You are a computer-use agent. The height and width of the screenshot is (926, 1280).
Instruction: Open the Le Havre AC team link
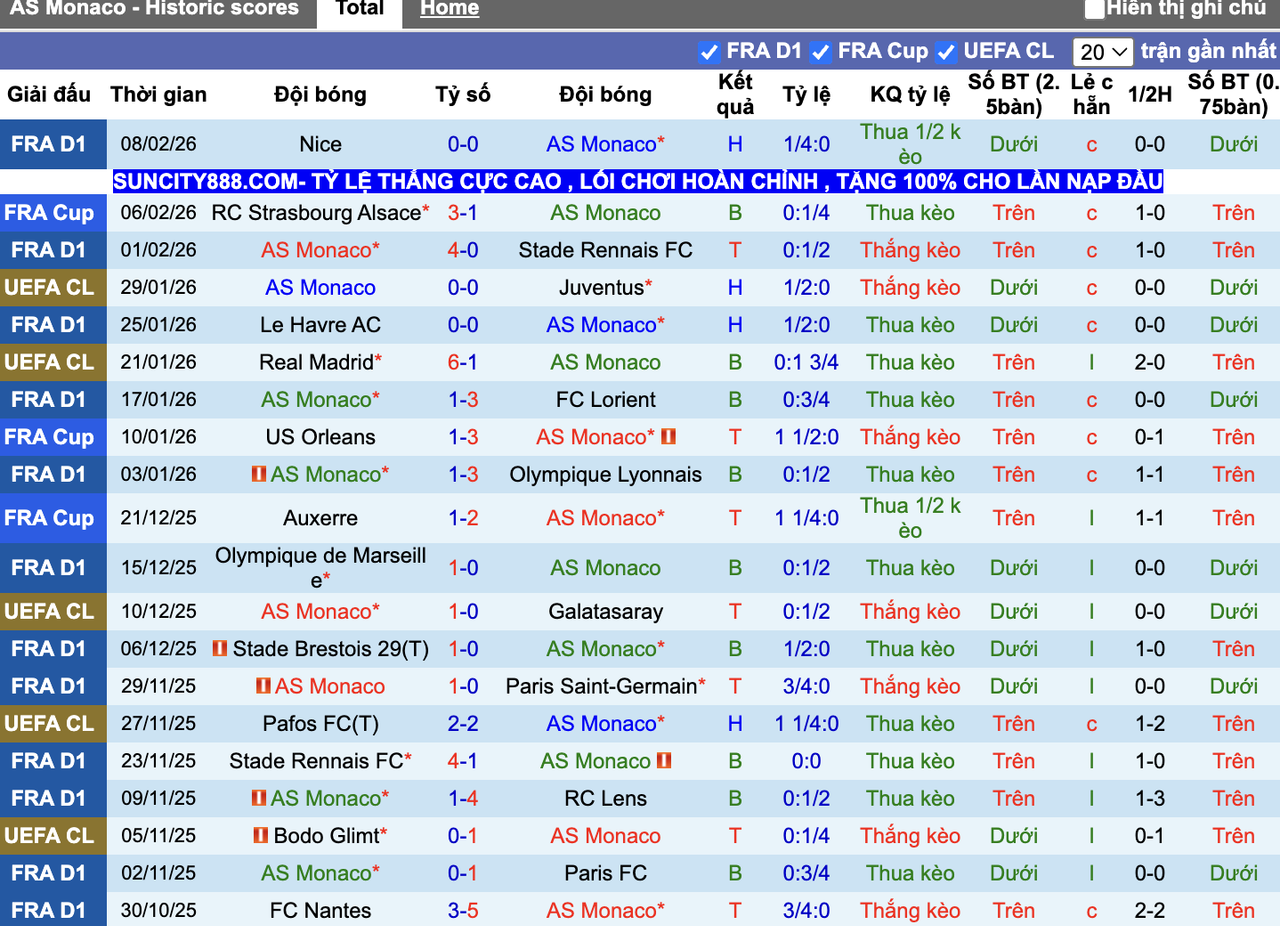click(x=320, y=325)
